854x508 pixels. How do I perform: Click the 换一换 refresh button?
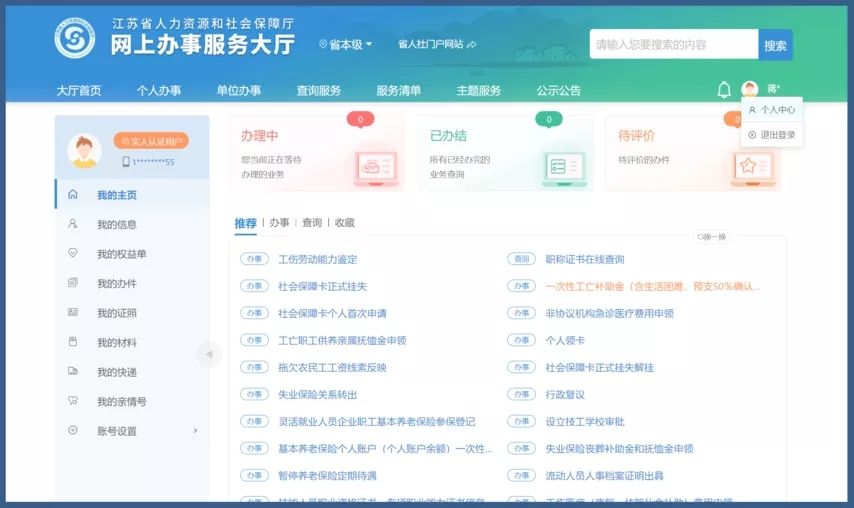point(712,237)
